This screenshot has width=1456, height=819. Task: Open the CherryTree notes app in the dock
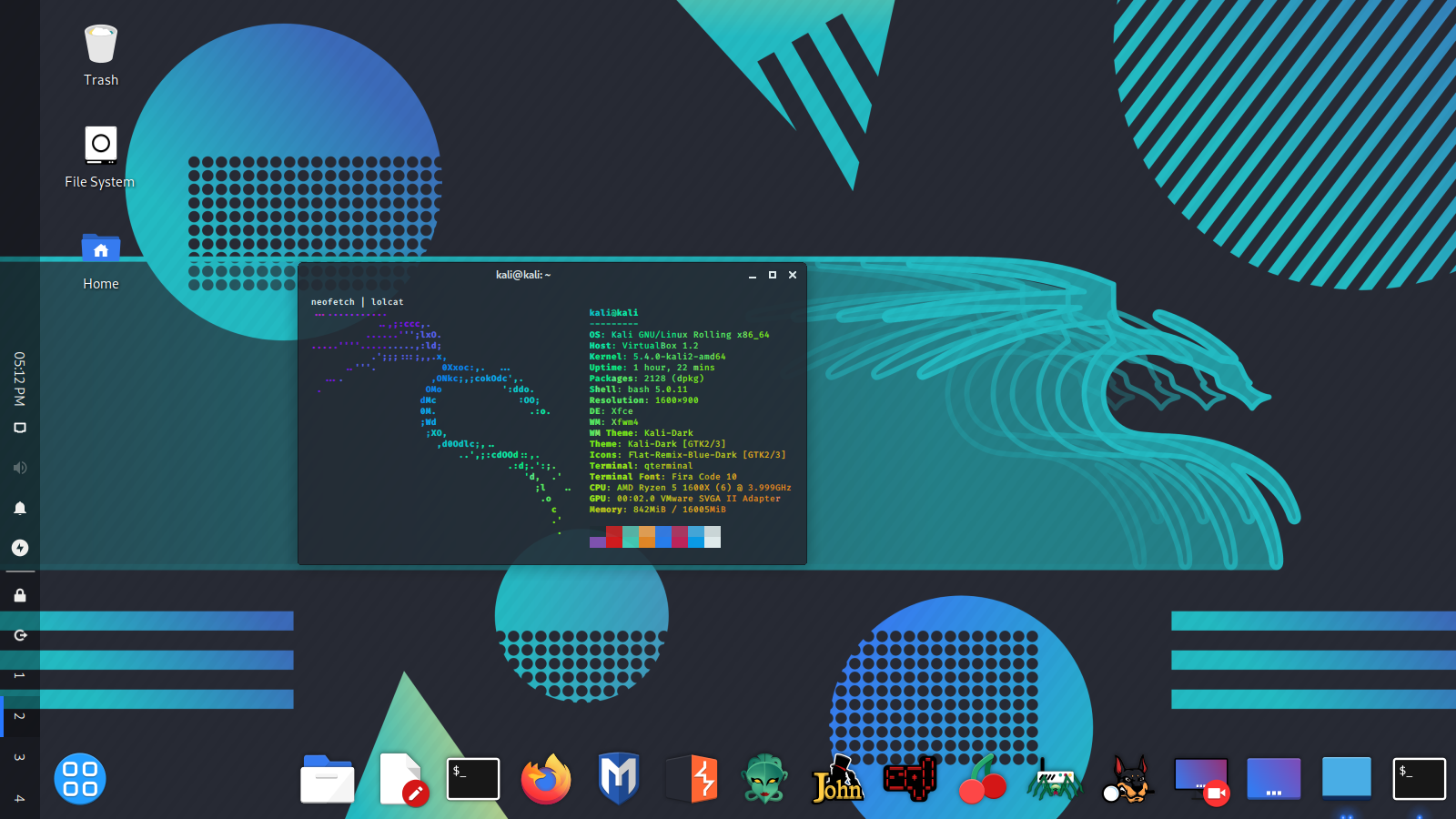pyautogui.click(x=983, y=779)
